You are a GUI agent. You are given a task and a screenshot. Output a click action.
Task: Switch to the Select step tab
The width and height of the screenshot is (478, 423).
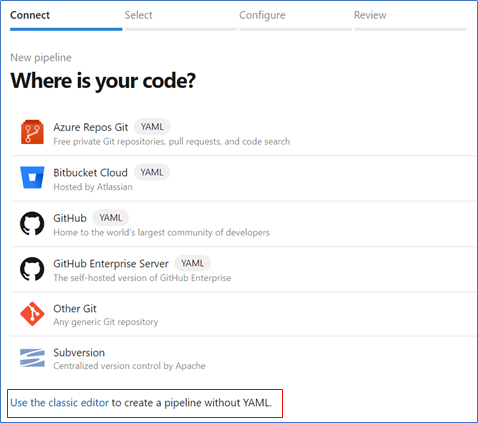[x=138, y=15]
